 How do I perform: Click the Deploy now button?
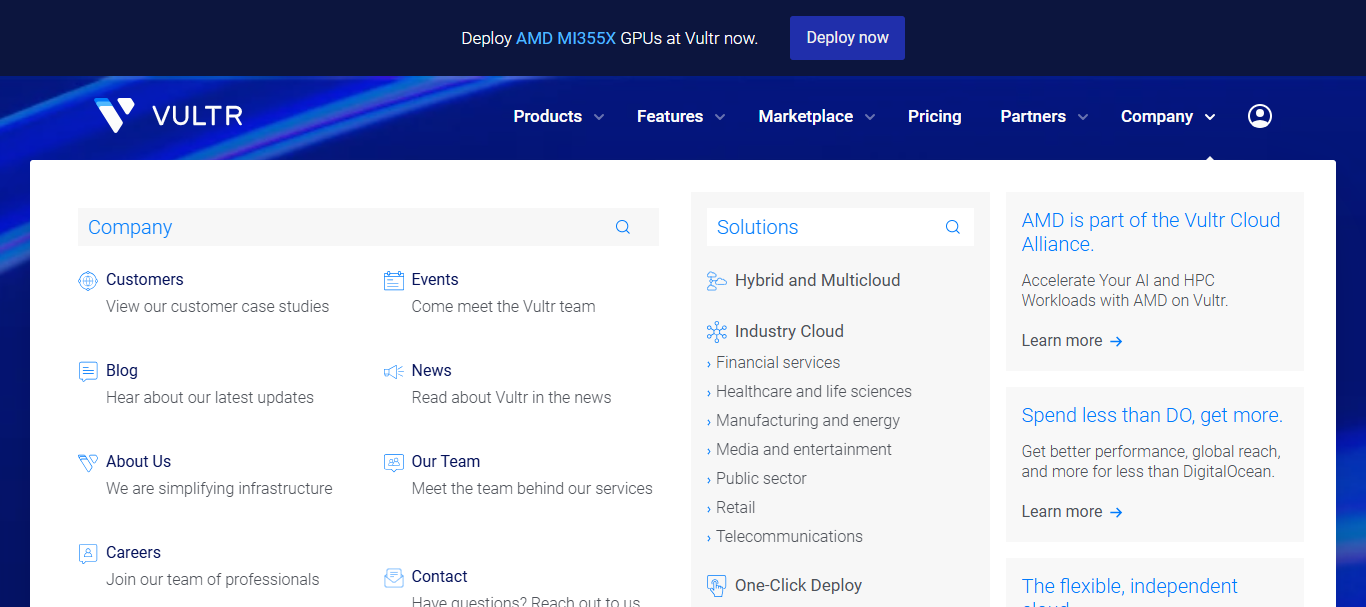(847, 38)
